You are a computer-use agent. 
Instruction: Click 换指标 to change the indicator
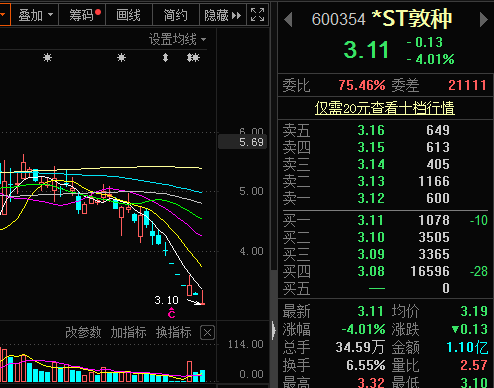174,332
